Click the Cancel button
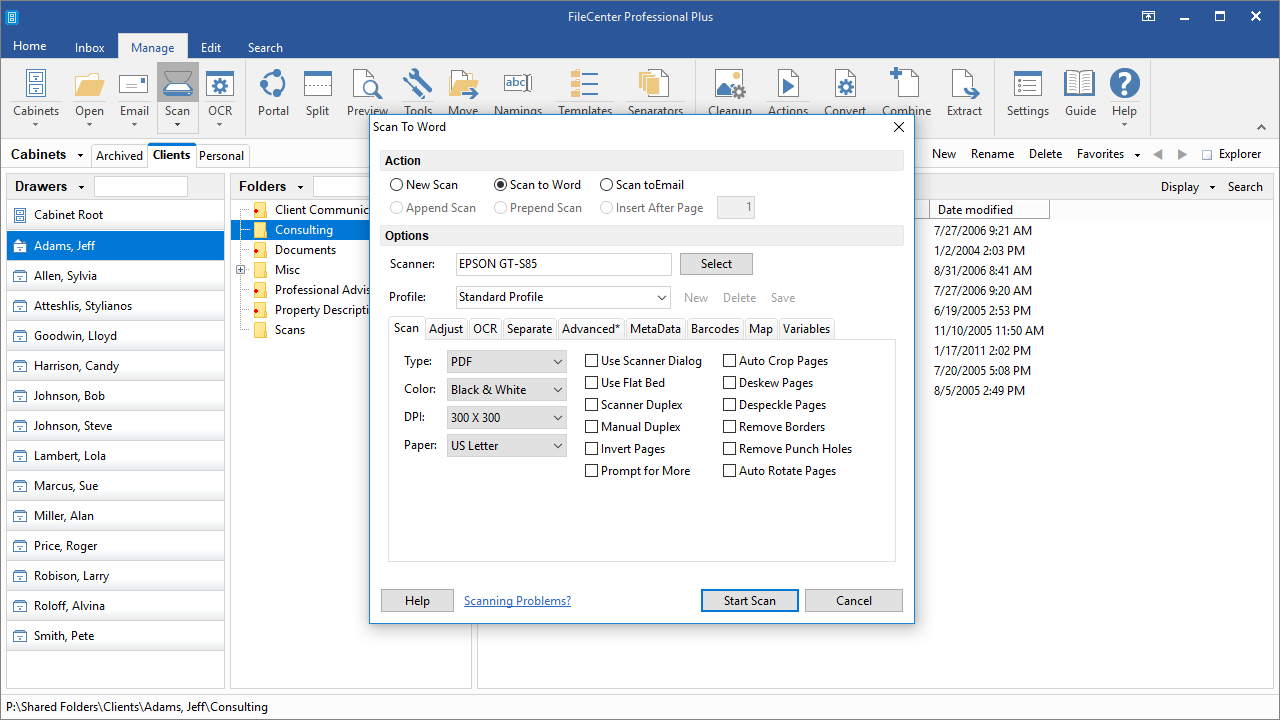The image size is (1280, 720). 854,601
